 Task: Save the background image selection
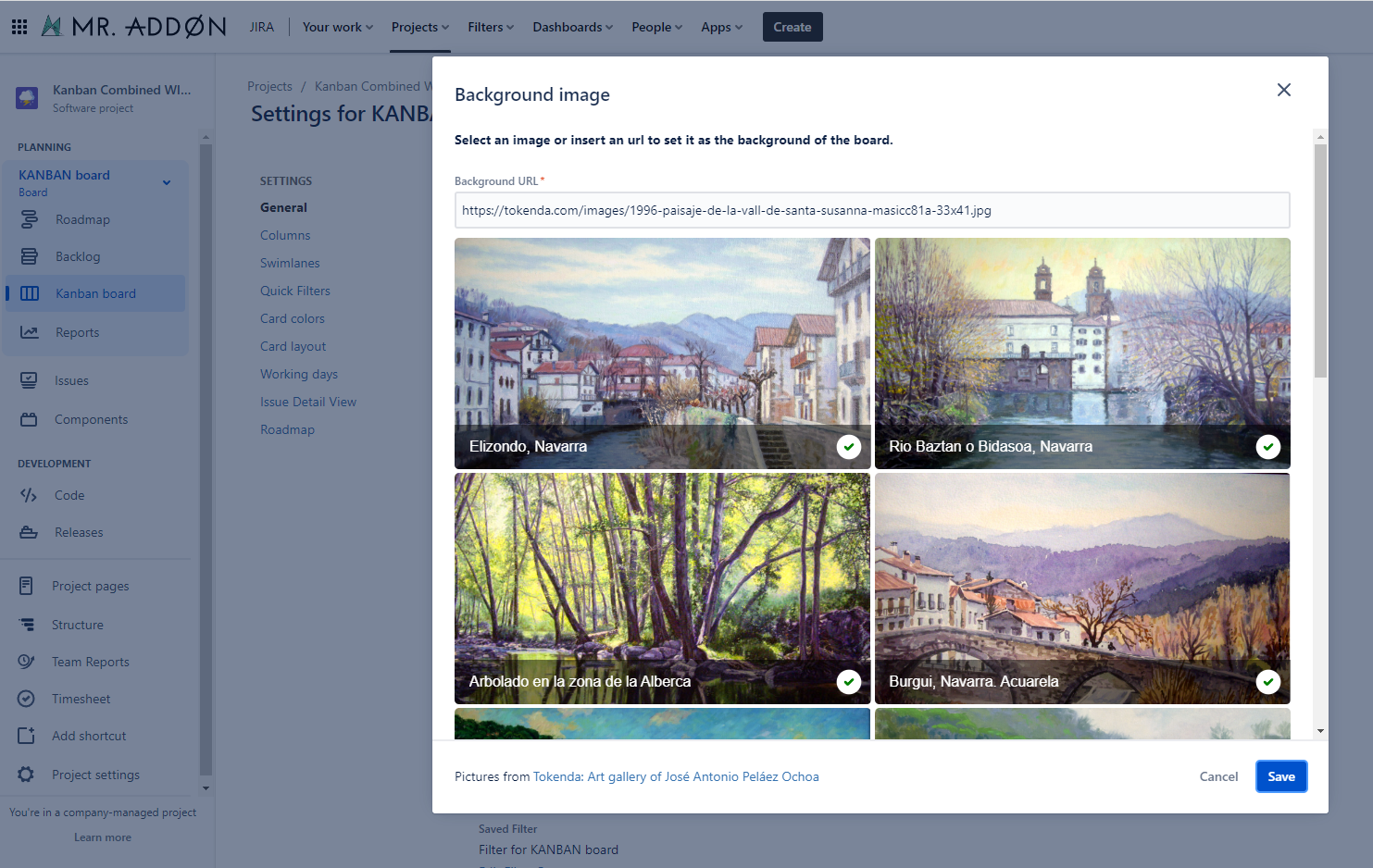tap(1280, 776)
